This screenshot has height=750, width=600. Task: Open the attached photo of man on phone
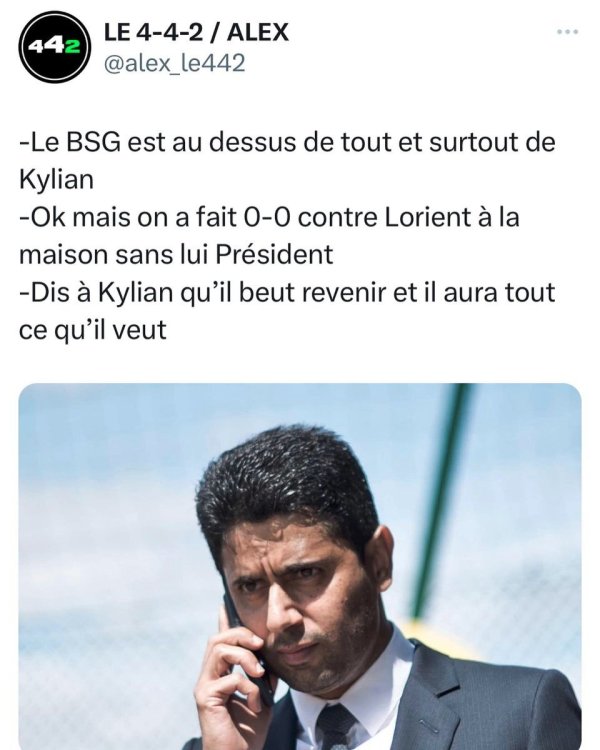[x=300, y=566]
